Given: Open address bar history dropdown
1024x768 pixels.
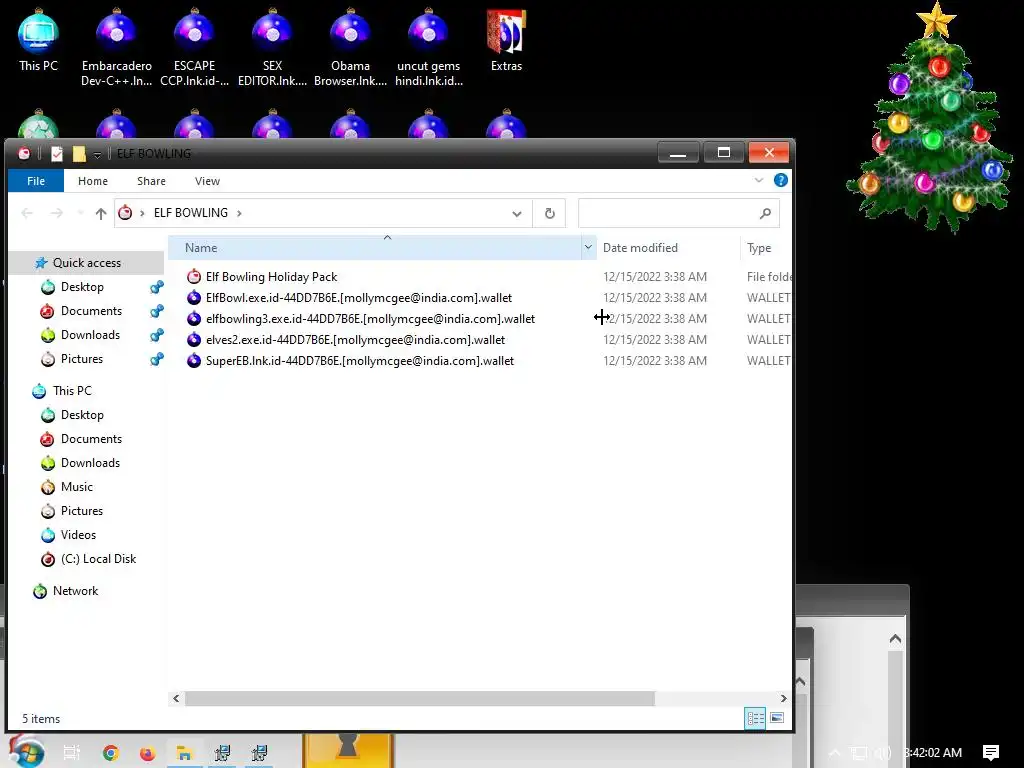Looking at the screenshot, I should [517, 214].
